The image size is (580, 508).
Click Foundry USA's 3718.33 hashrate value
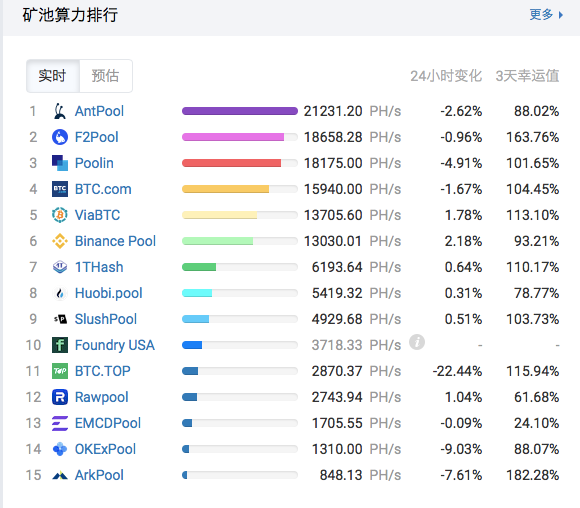click(337, 345)
